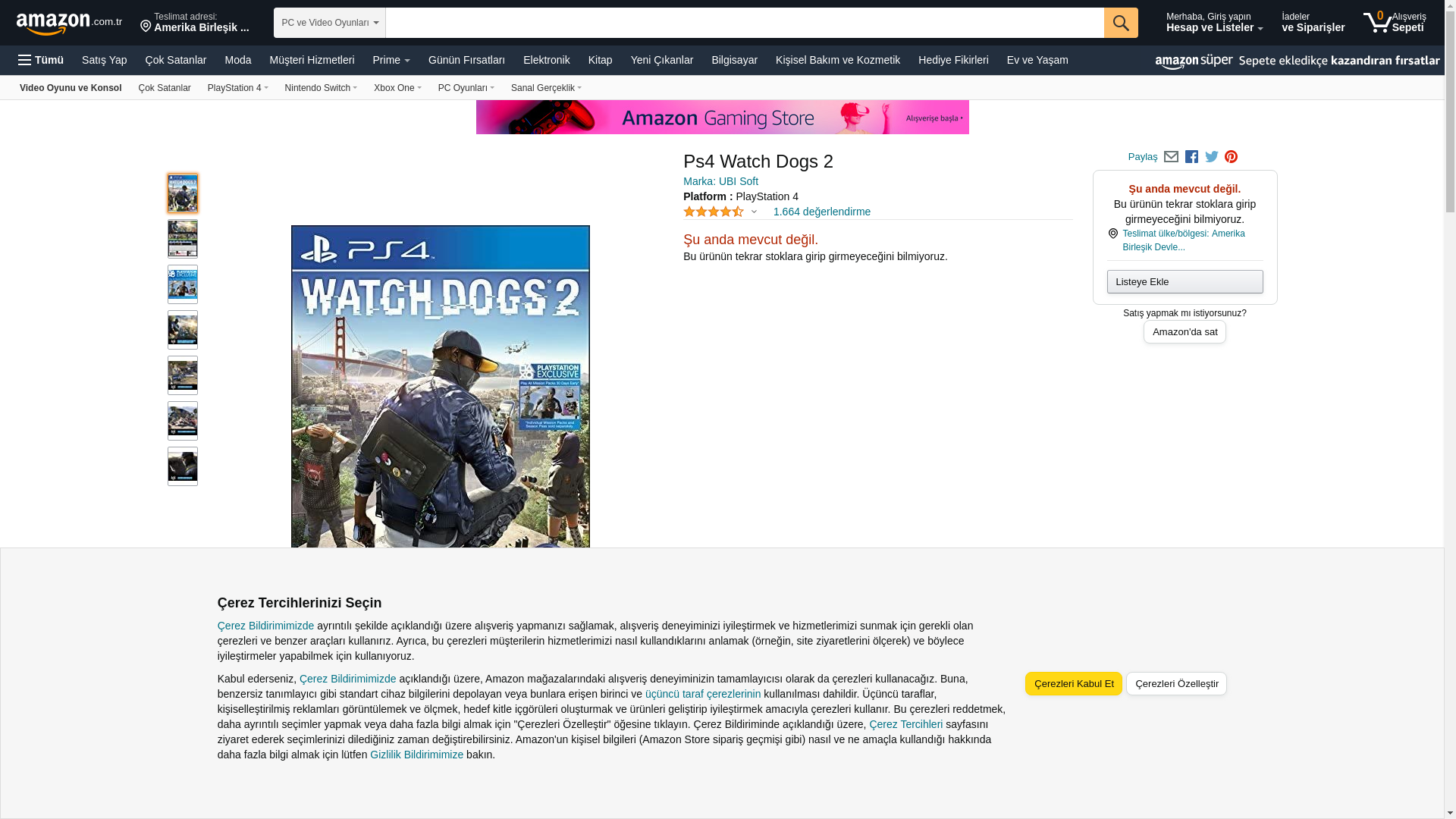Click the magnifier search button
This screenshot has width=1456, height=819.
click(x=1120, y=23)
